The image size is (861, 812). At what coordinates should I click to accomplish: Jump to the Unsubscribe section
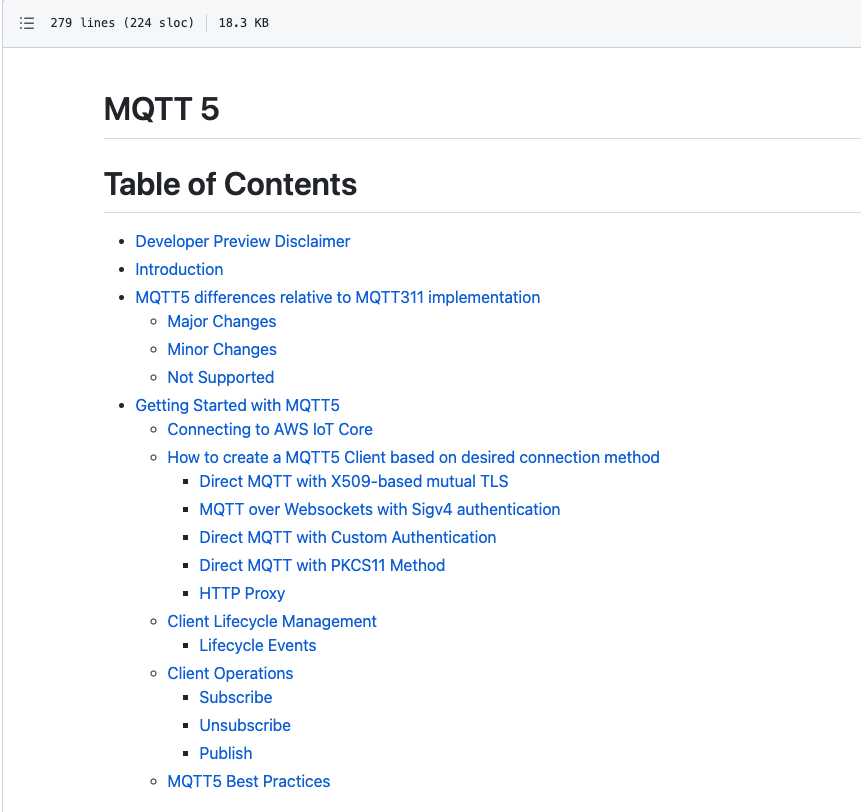[245, 726]
